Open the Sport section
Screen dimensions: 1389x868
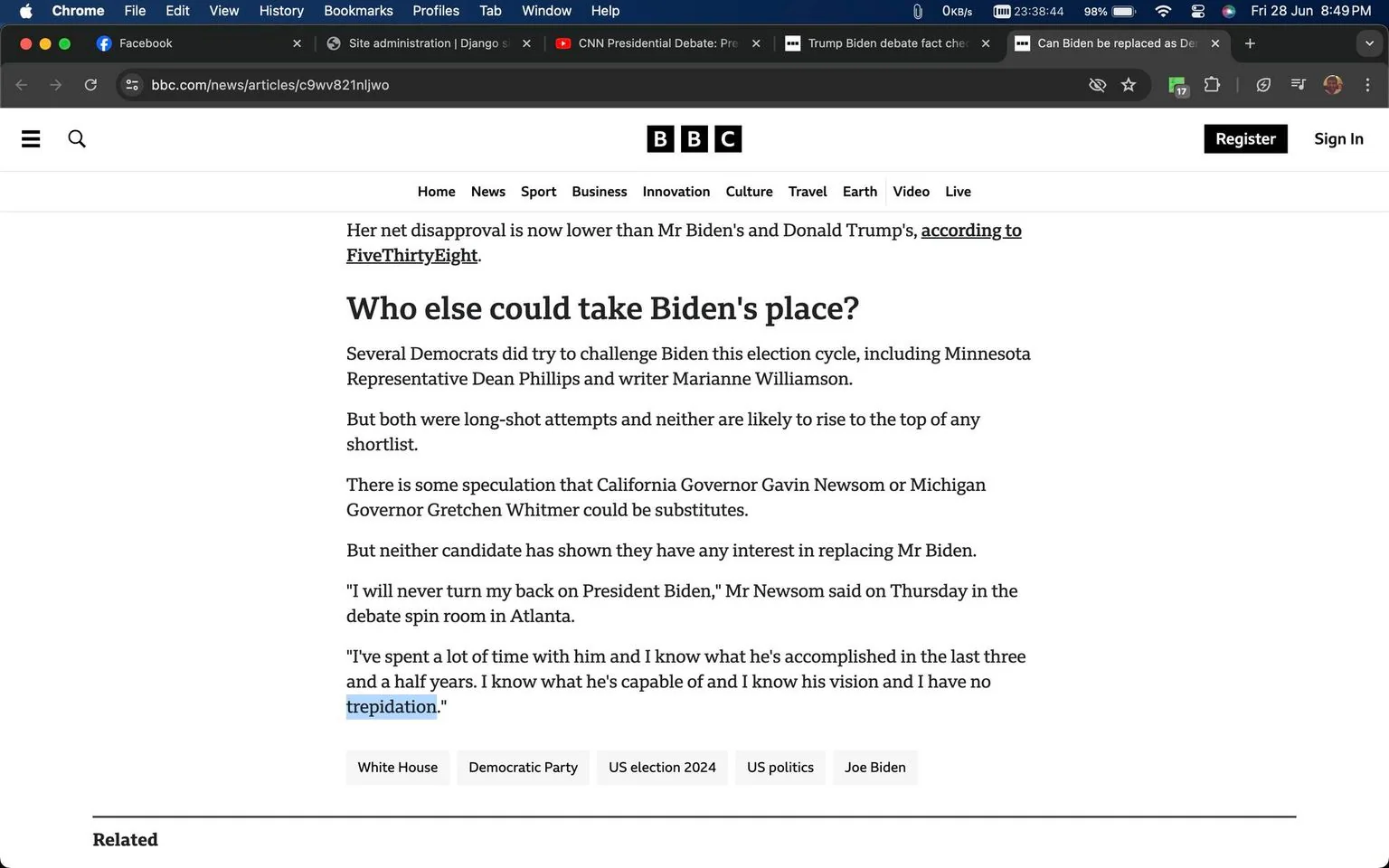(538, 192)
